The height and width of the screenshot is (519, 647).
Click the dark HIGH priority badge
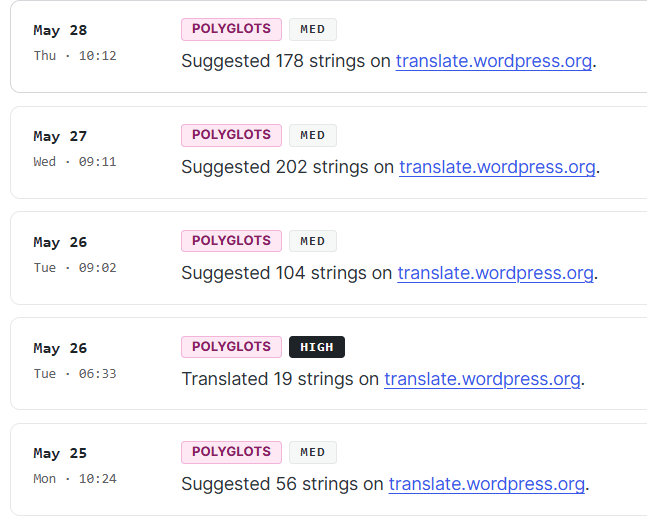(x=317, y=347)
